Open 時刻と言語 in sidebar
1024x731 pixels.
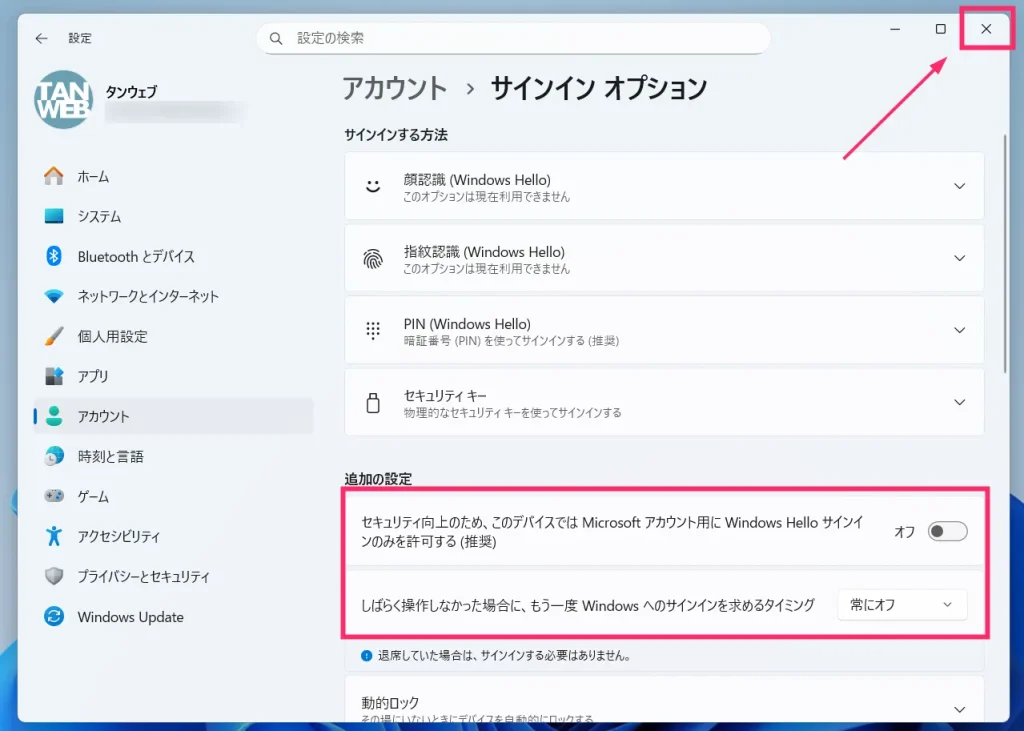[x=173, y=456]
